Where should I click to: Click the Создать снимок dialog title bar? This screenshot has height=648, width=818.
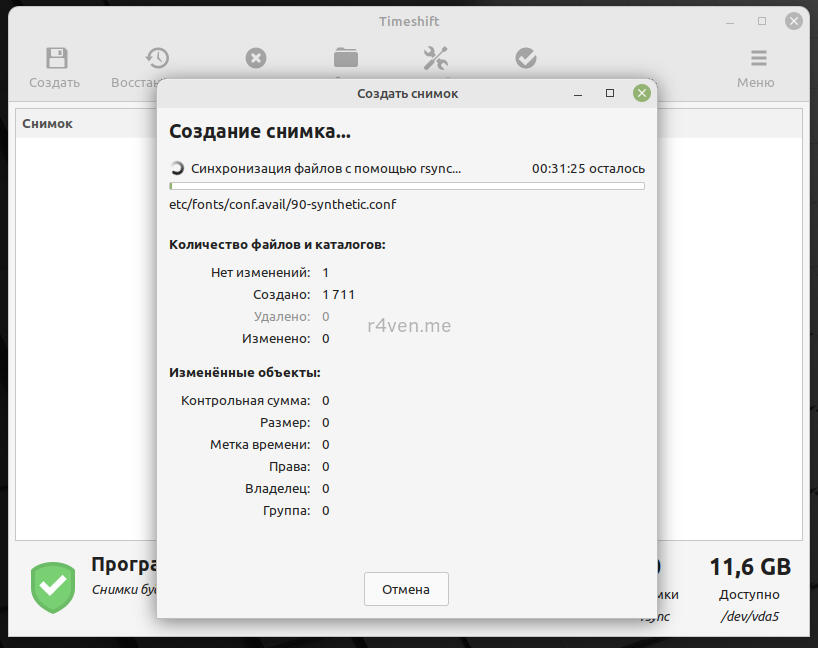(407, 93)
